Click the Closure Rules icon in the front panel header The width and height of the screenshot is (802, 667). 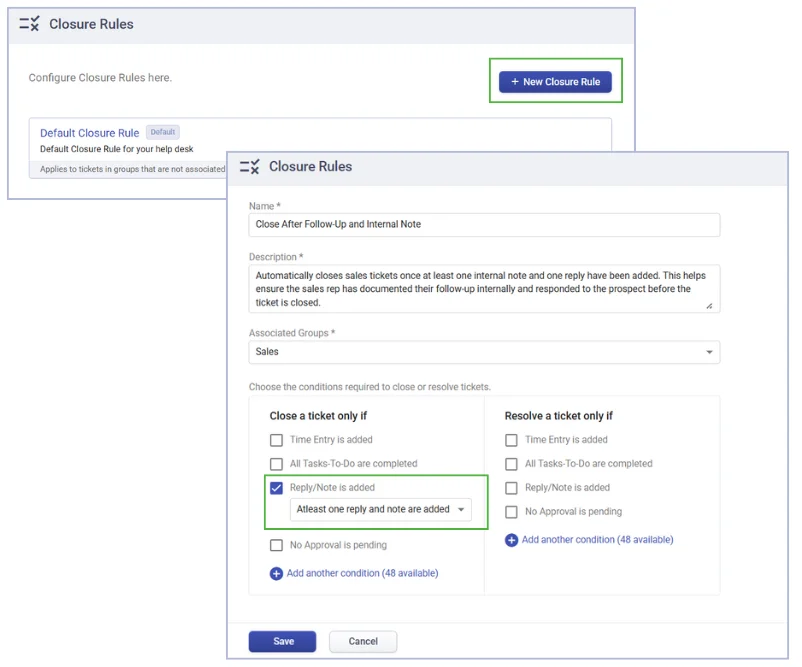(250, 167)
